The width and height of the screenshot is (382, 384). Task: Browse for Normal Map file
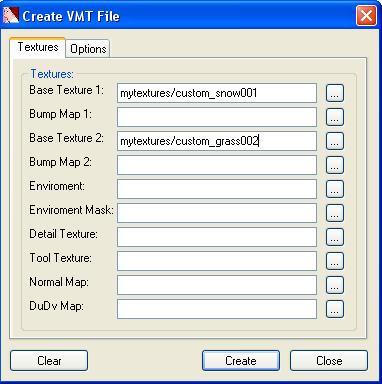coord(335,285)
